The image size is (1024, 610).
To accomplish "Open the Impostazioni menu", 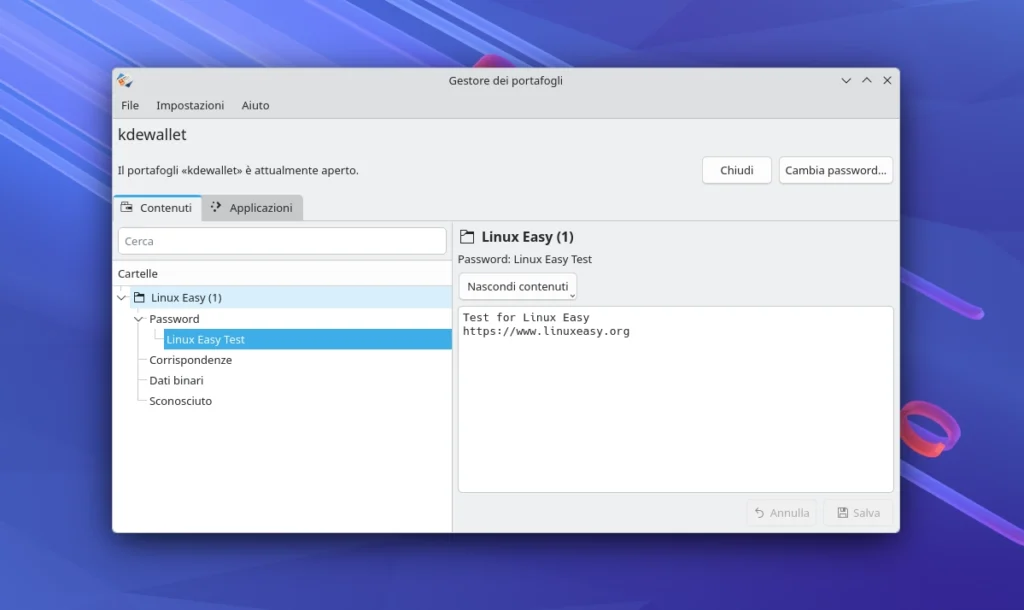I will point(190,105).
